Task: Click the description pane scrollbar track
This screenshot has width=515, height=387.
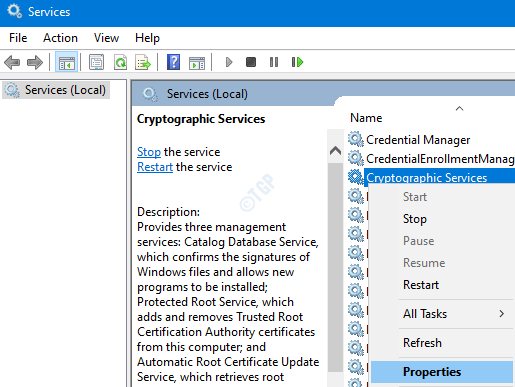Action: (x=335, y=267)
